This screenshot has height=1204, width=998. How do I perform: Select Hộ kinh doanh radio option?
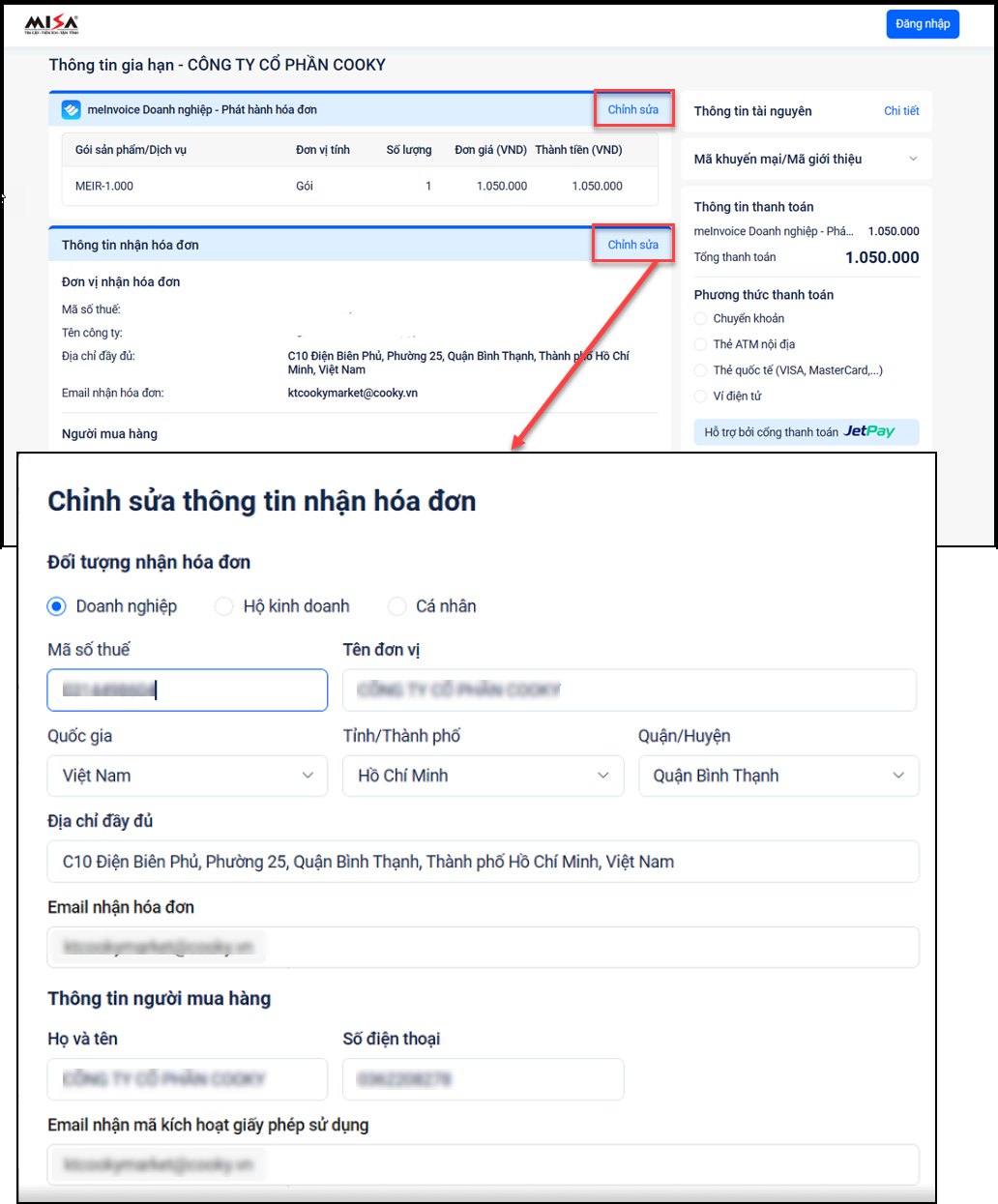(223, 606)
